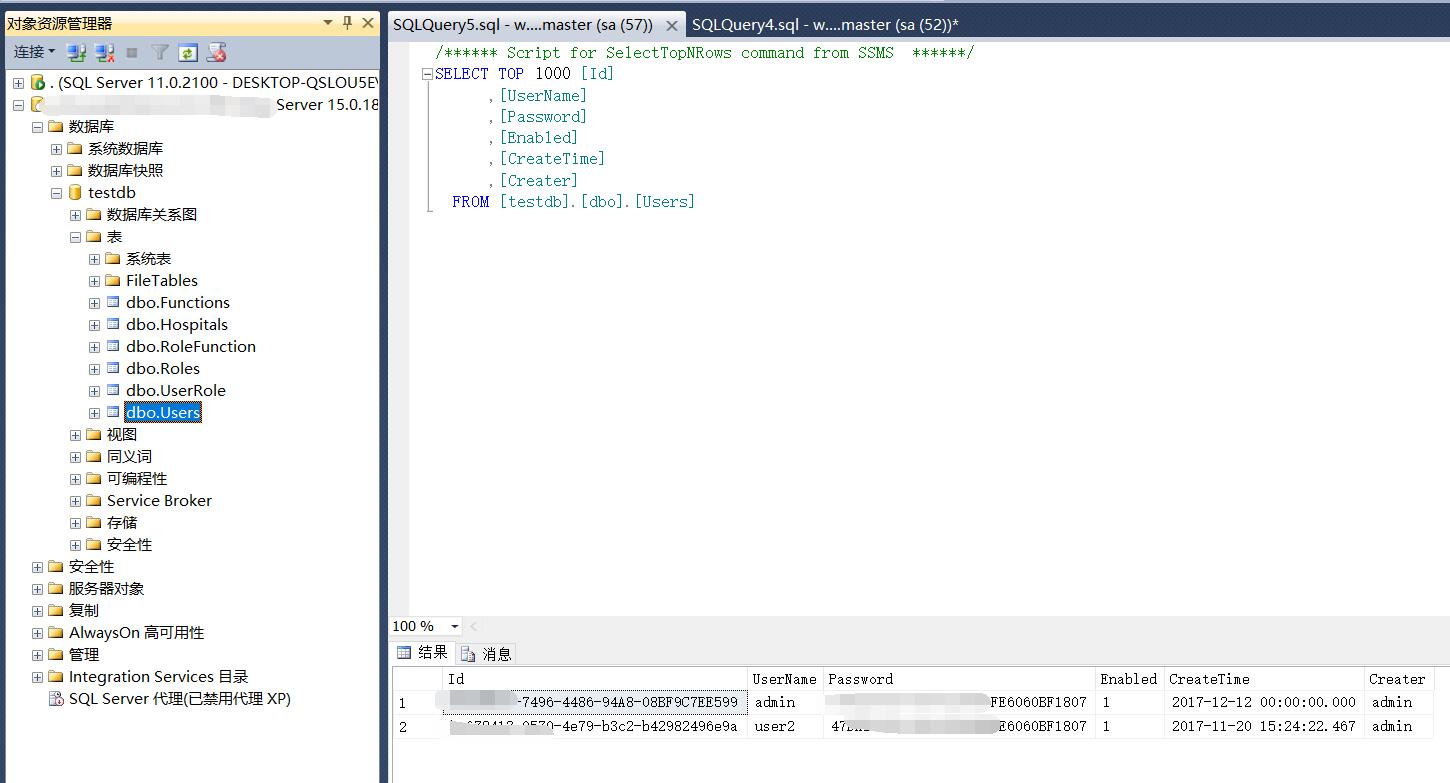
Task: Open the results grid icon on 结果 tab
Action: click(x=404, y=652)
